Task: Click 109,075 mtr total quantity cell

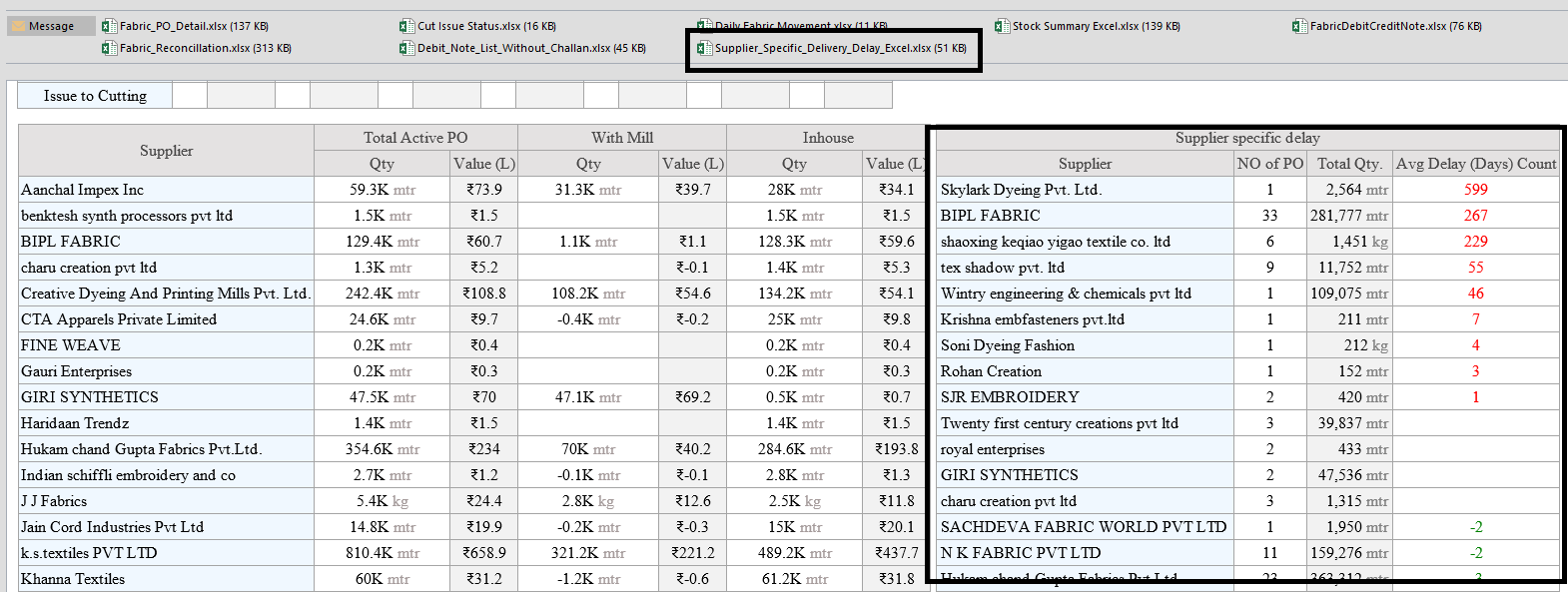Action: tap(1349, 294)
